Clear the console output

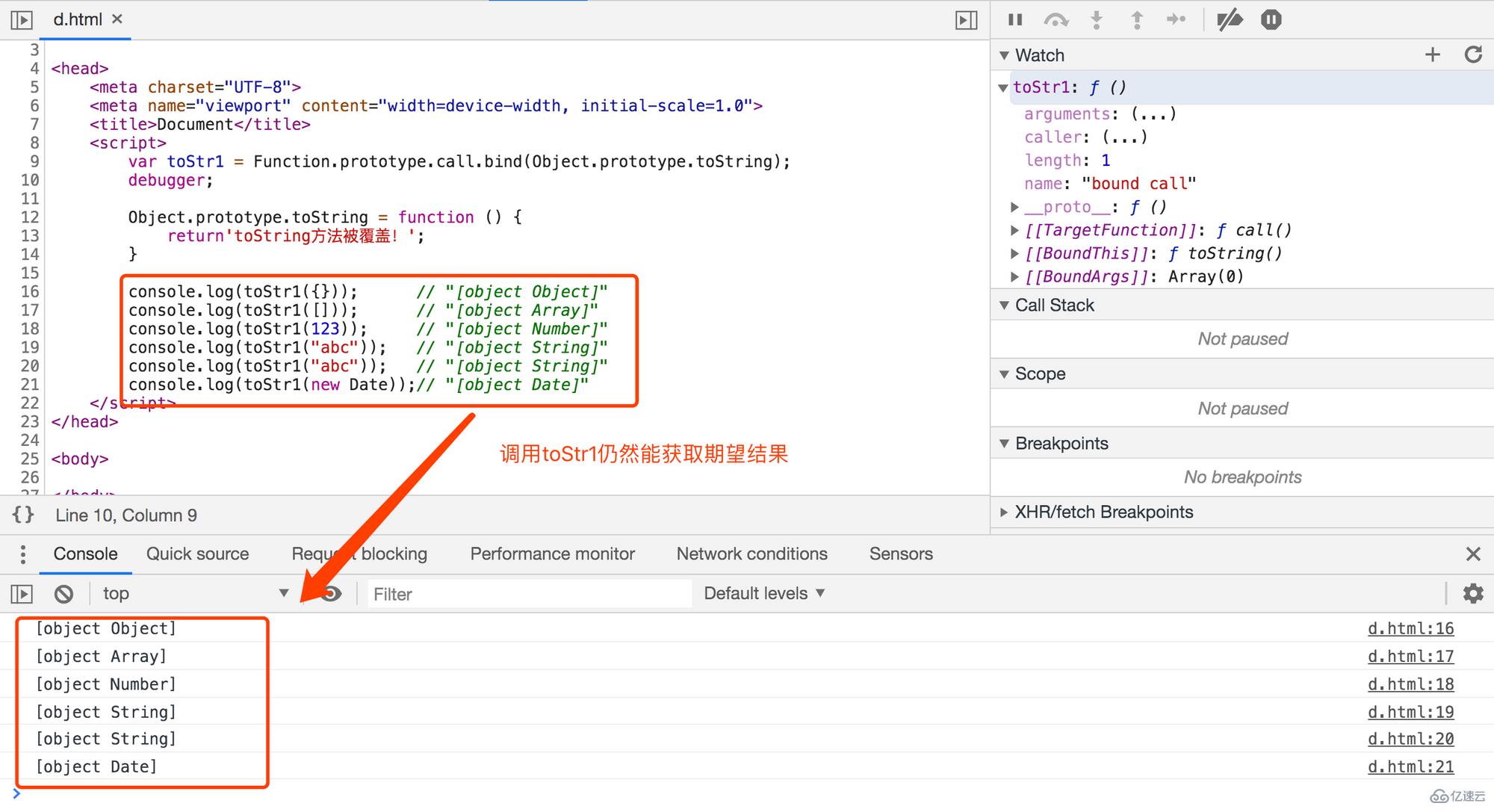(x=63, y=594)
